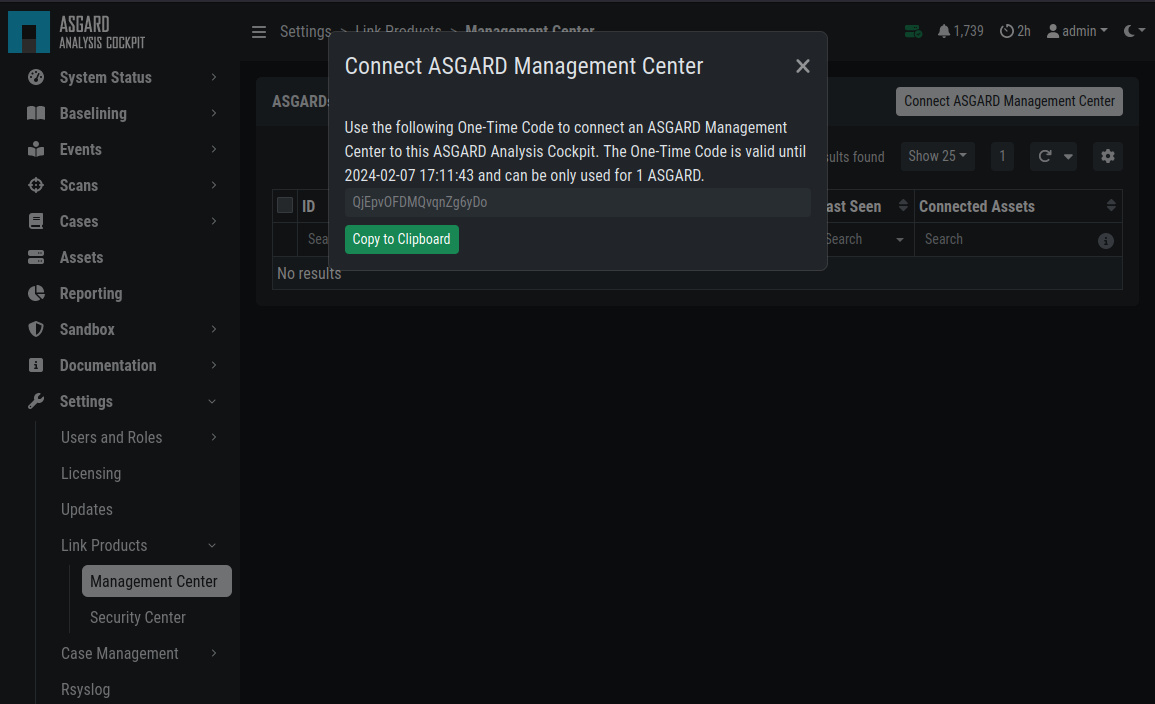This screenshot has width=1155, height=704.
Task: Click Settings breadcrumb link
Action: pyautogui.click(x=306, y=32)
